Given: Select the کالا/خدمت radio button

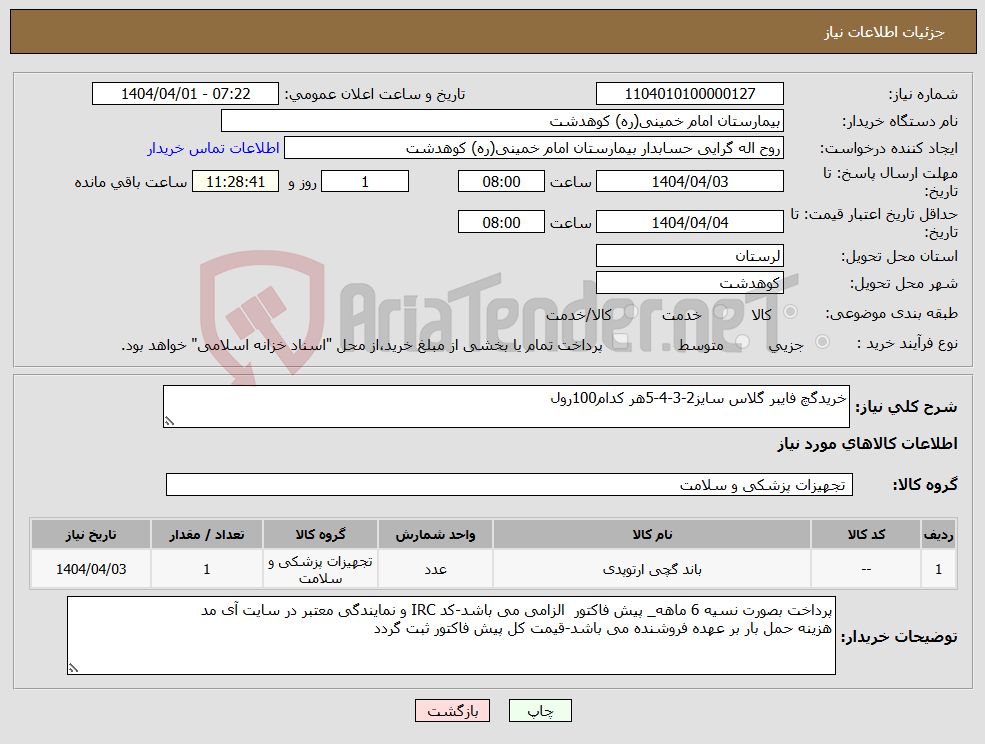Looking at the screenshot, I should coord(630,312).
